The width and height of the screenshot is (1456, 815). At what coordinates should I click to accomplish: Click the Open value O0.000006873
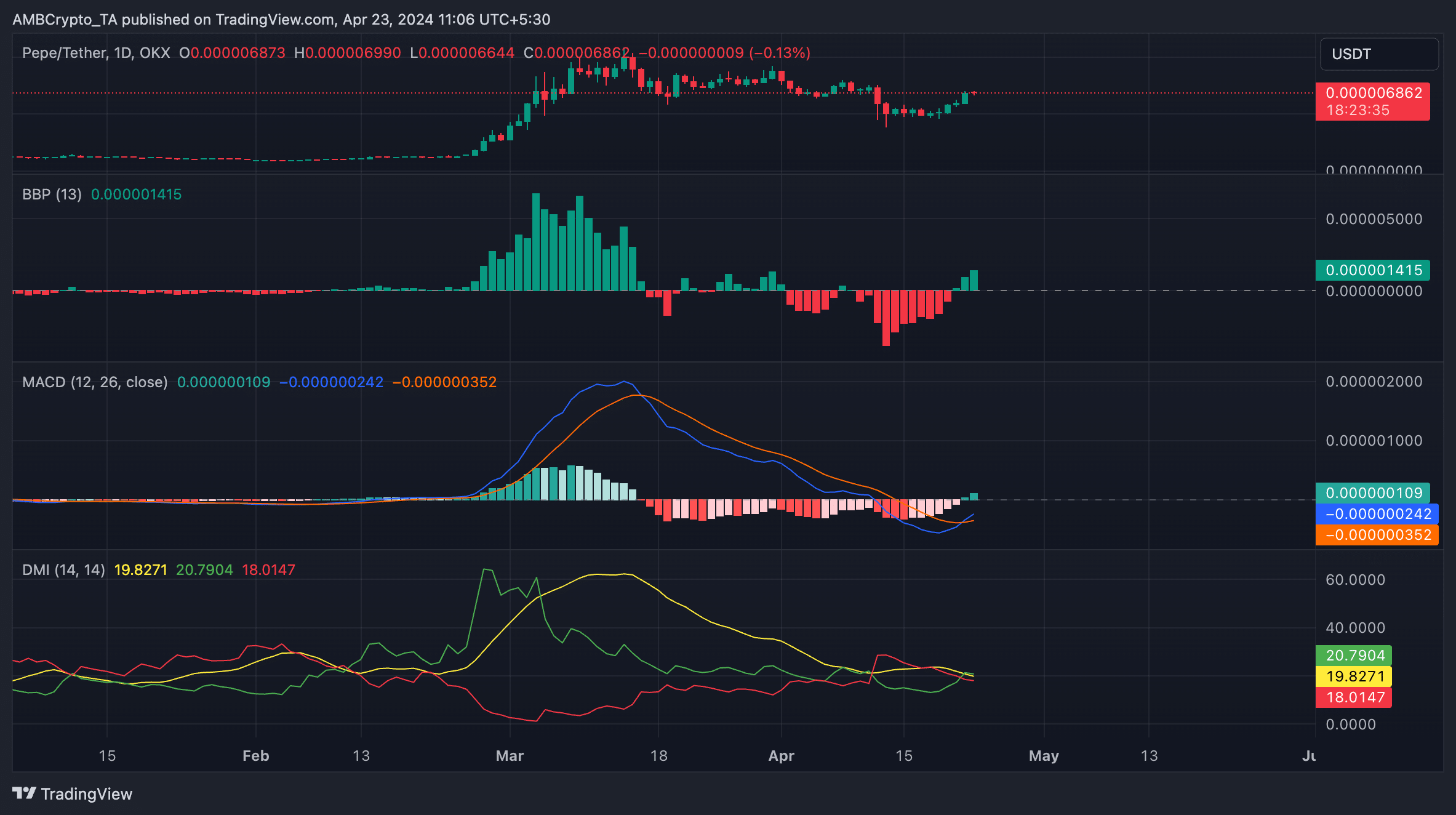pos(232,53)
